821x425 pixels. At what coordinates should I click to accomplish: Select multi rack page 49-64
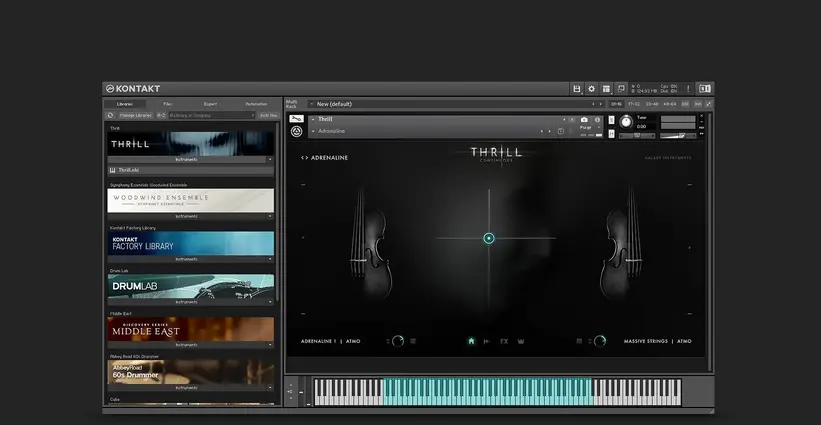[x=670, y=104]
